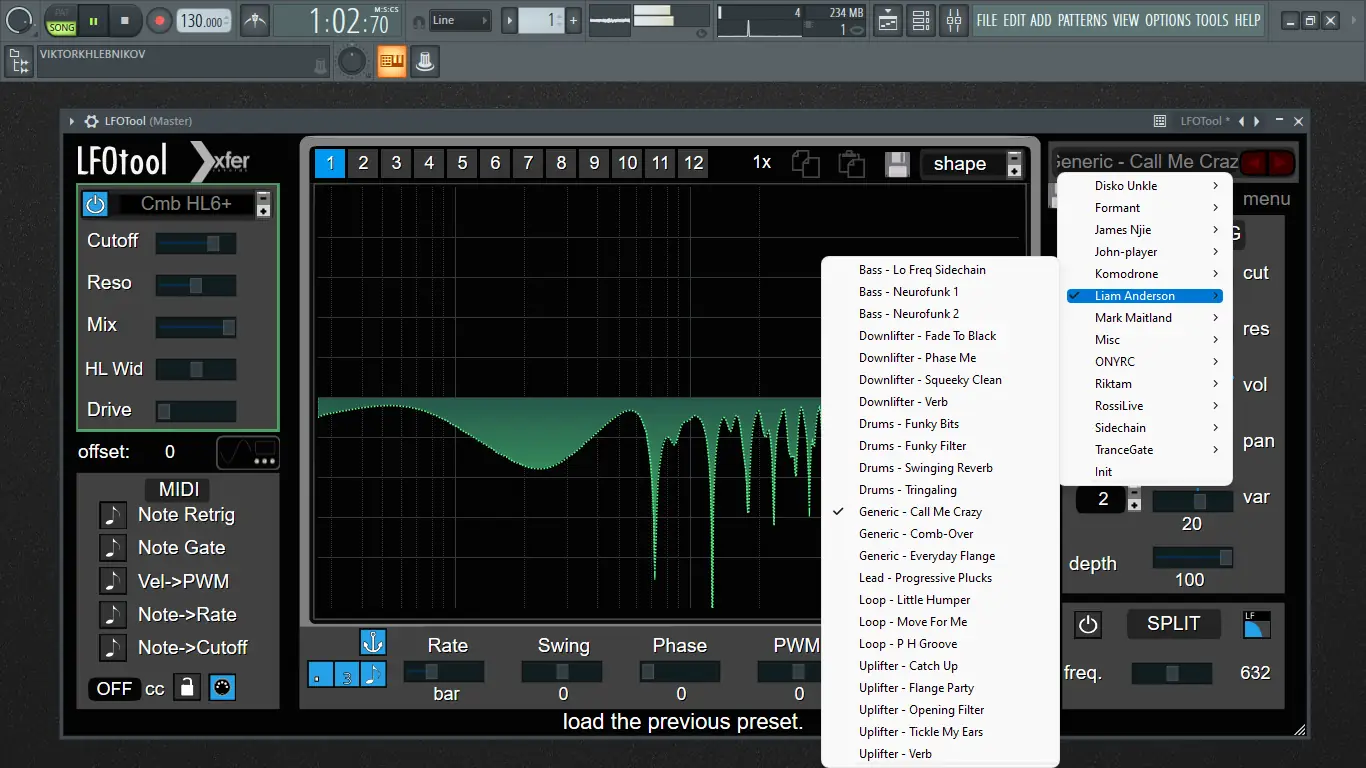Open the FILE menu

pyautogui.click(x=987, y=20)
